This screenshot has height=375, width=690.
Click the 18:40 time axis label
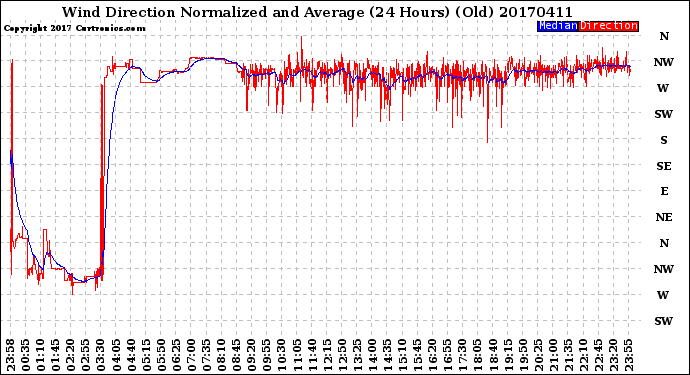click(492, 355)
